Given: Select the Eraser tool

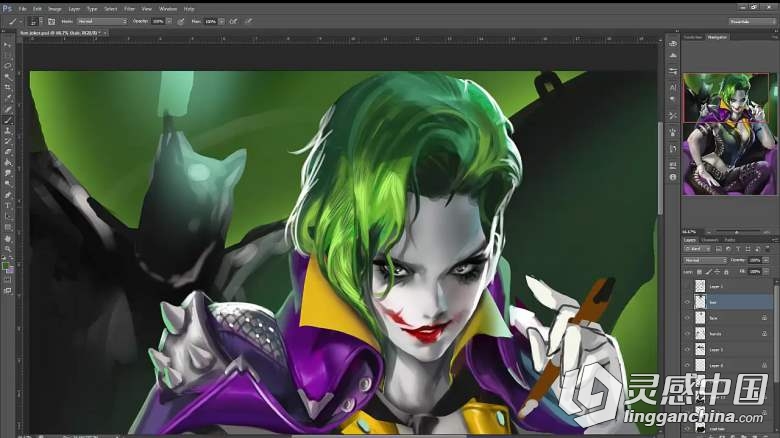Looking at the screenshot, I should 7,152.
